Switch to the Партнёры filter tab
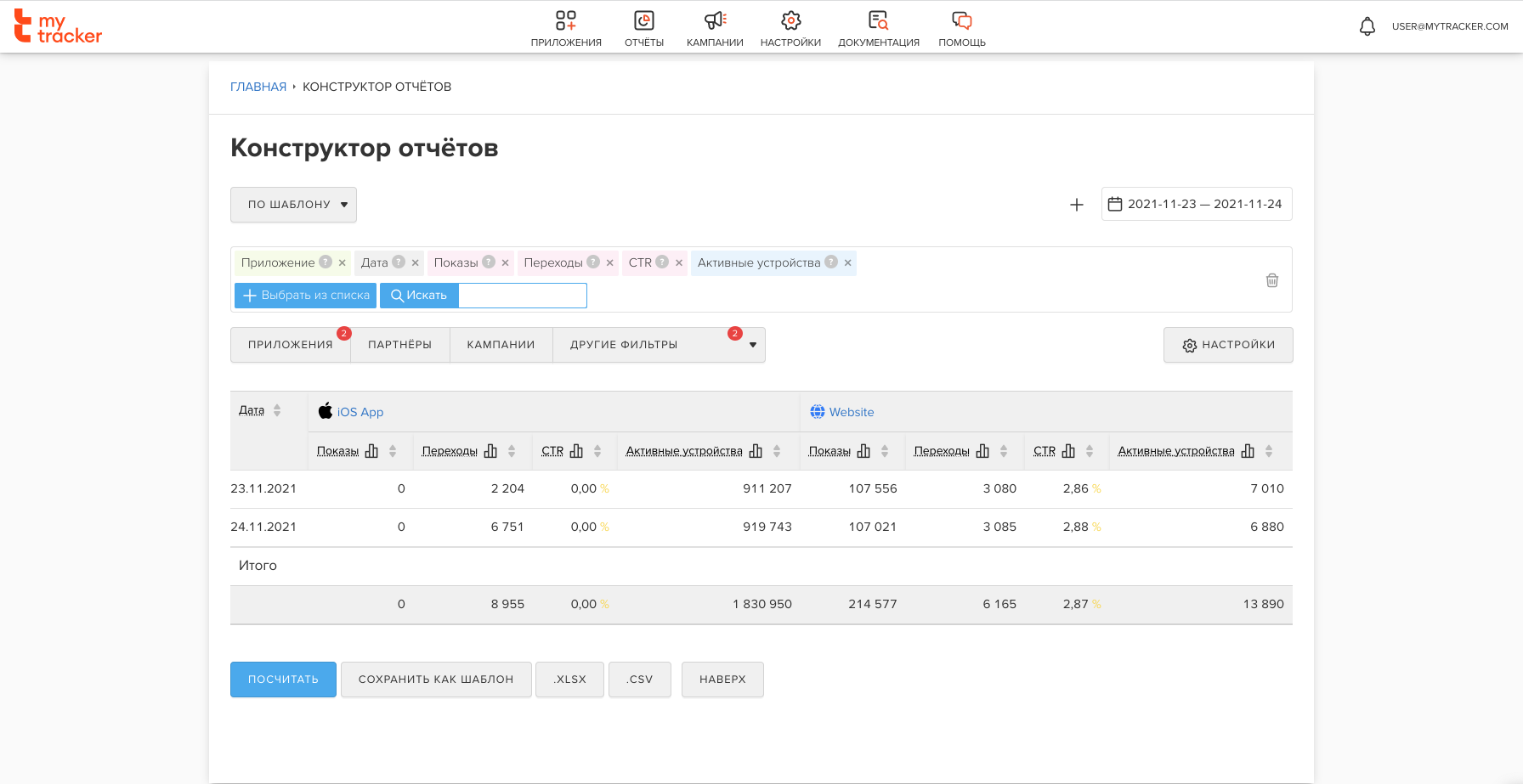The image size is (1523, 784). [x=399, y=345]
